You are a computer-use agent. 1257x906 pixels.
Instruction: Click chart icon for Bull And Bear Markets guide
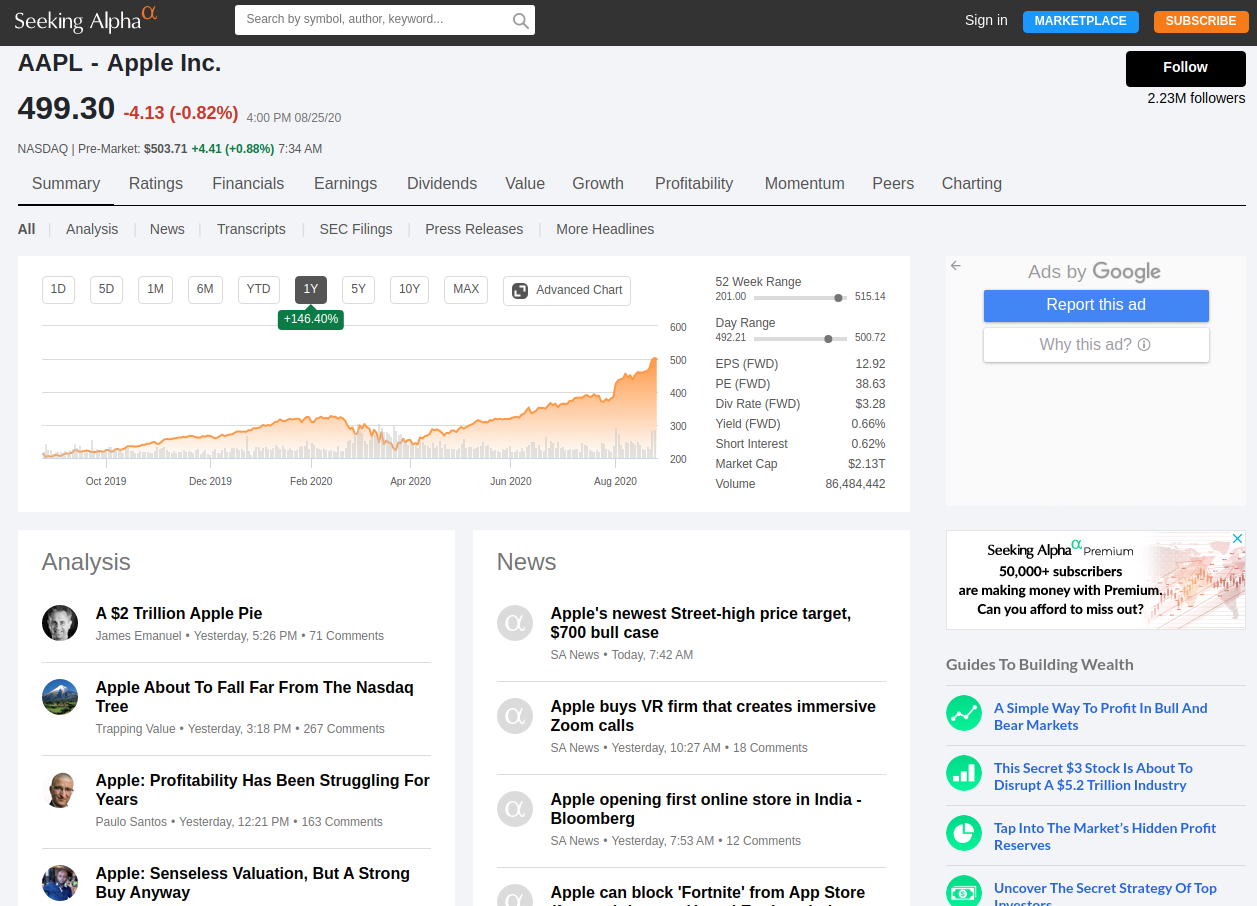[x=964, y=714]
